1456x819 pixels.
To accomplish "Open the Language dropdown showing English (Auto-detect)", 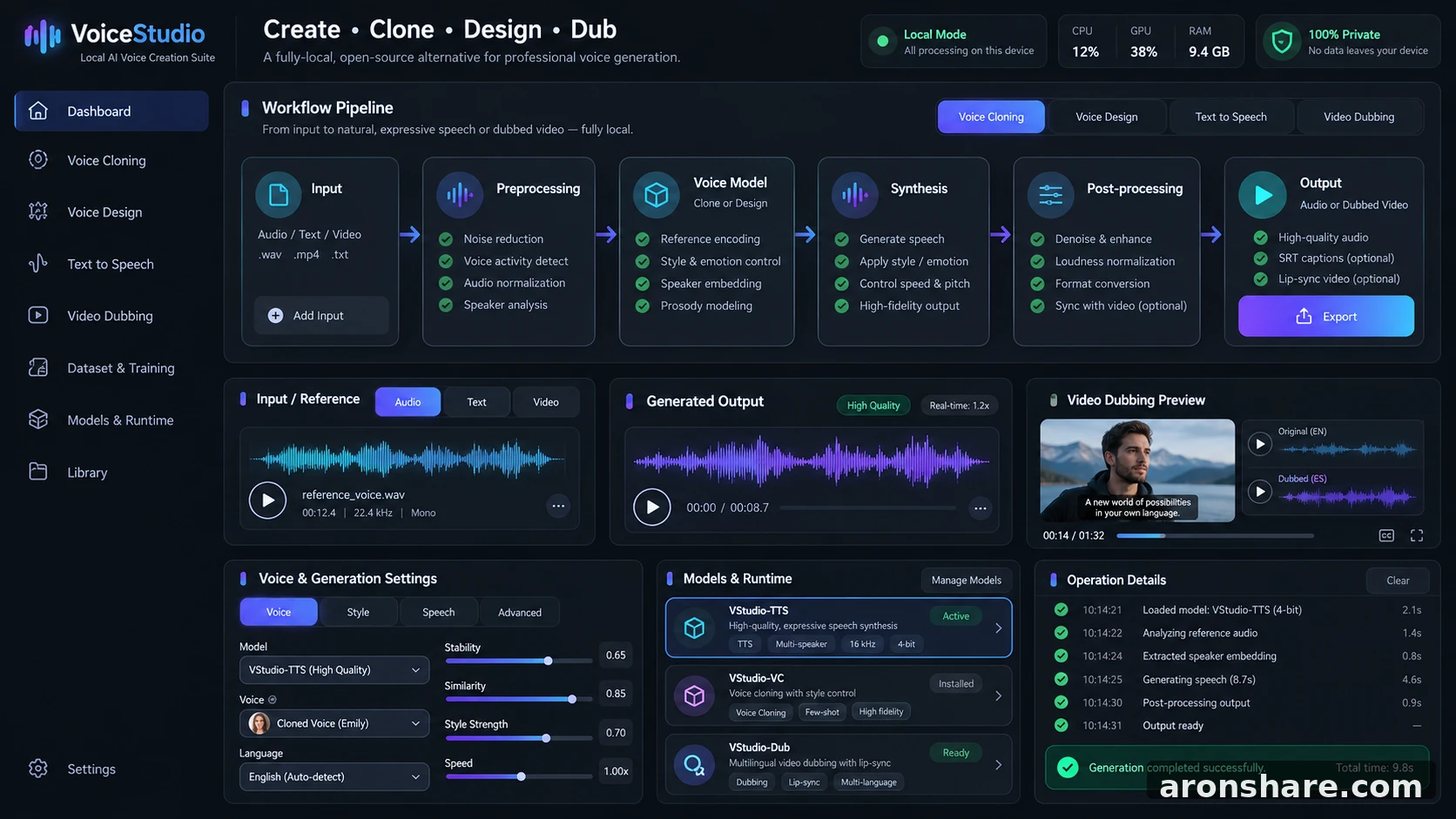I will click(334, 776).
